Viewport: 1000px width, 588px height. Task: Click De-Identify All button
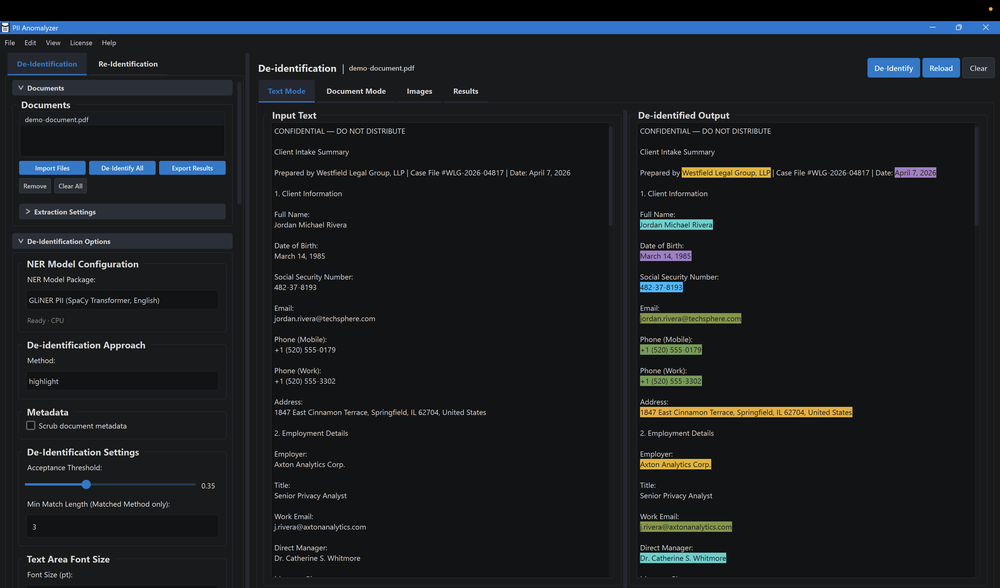click(122, 168)
